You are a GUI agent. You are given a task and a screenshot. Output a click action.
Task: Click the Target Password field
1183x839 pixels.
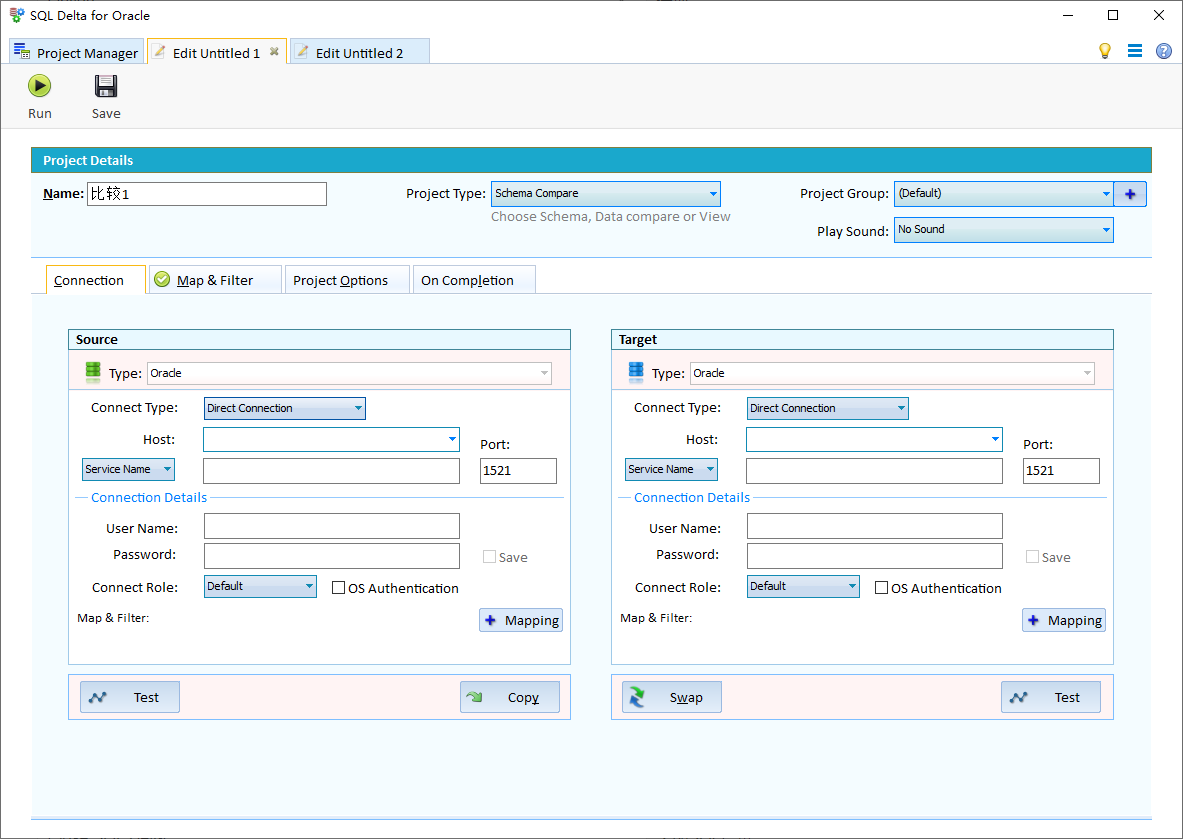875,556
